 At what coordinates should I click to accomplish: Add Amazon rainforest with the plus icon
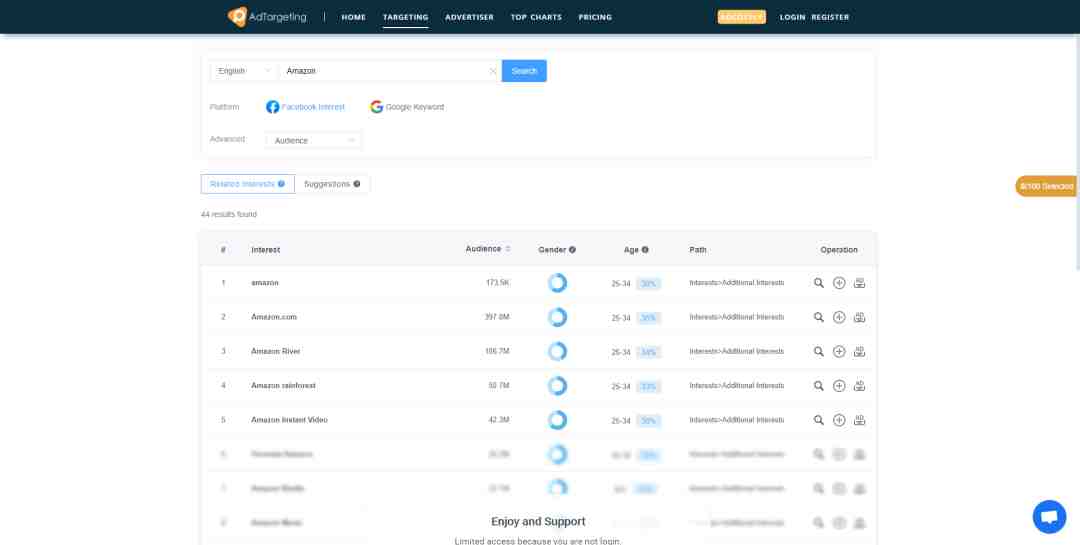(839, 386)
